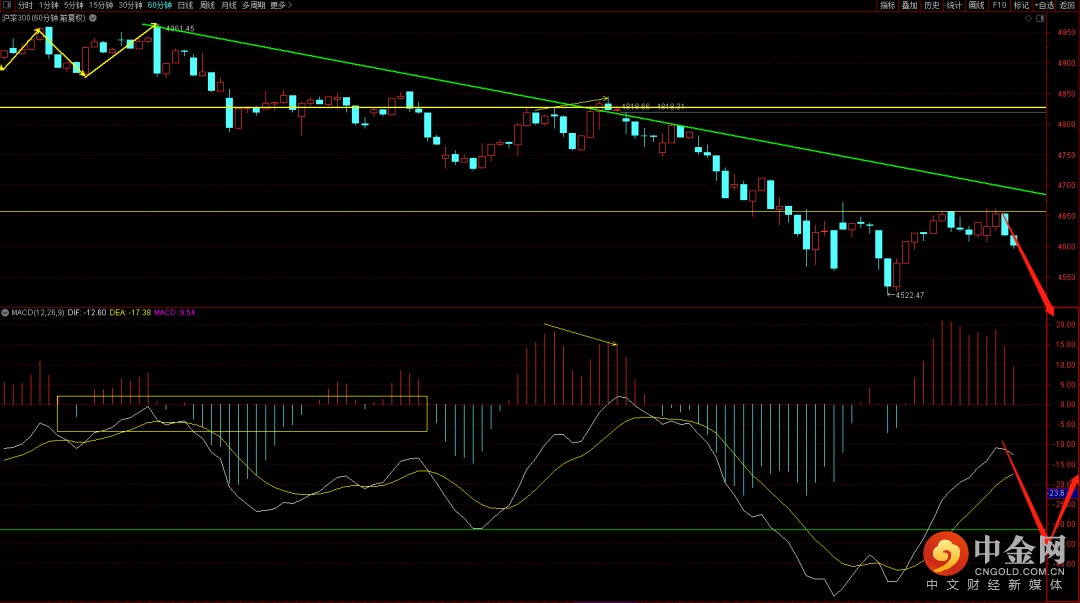Open F10 company info
This screenshot has height=603, width=1080.
999,5
